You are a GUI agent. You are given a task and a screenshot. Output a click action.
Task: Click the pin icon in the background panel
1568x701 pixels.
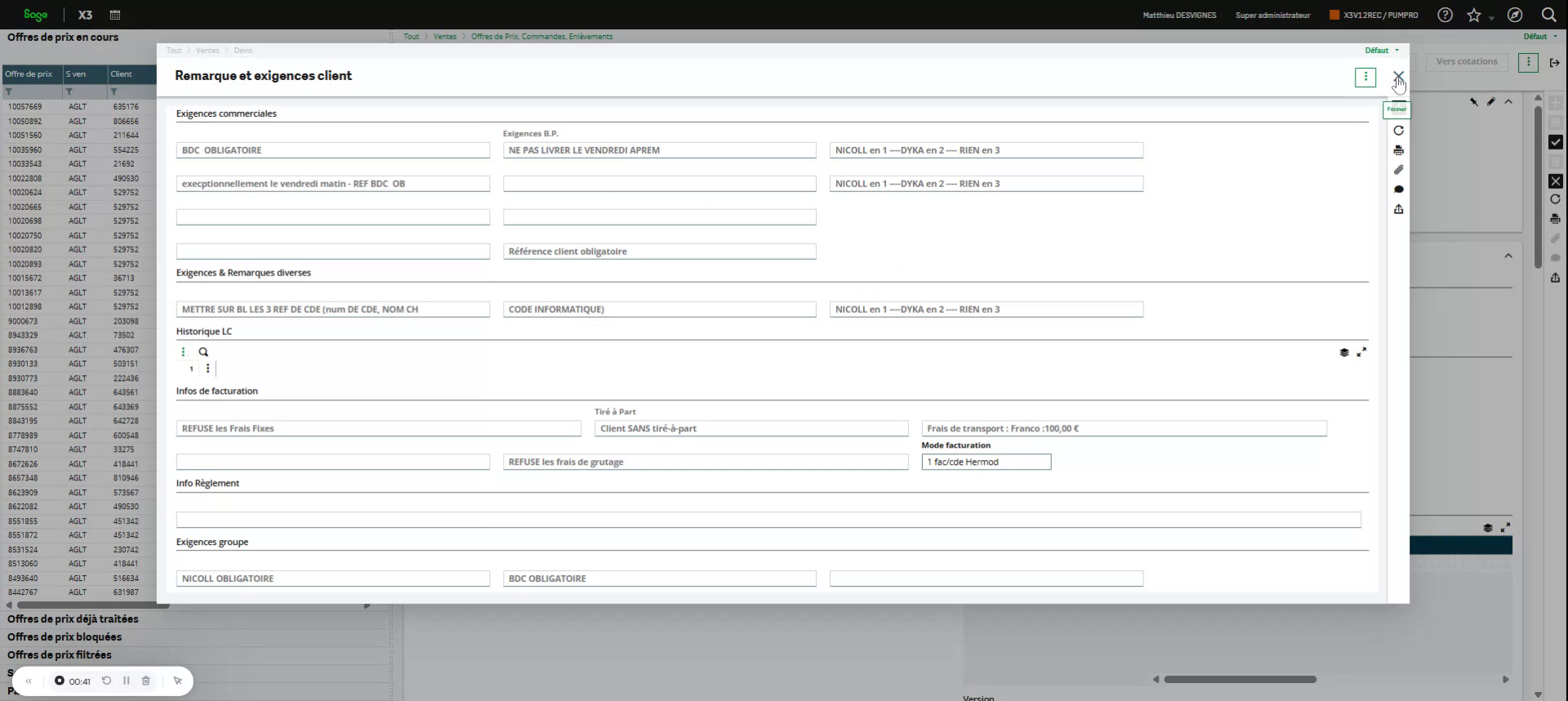[x=1474, y=101]
